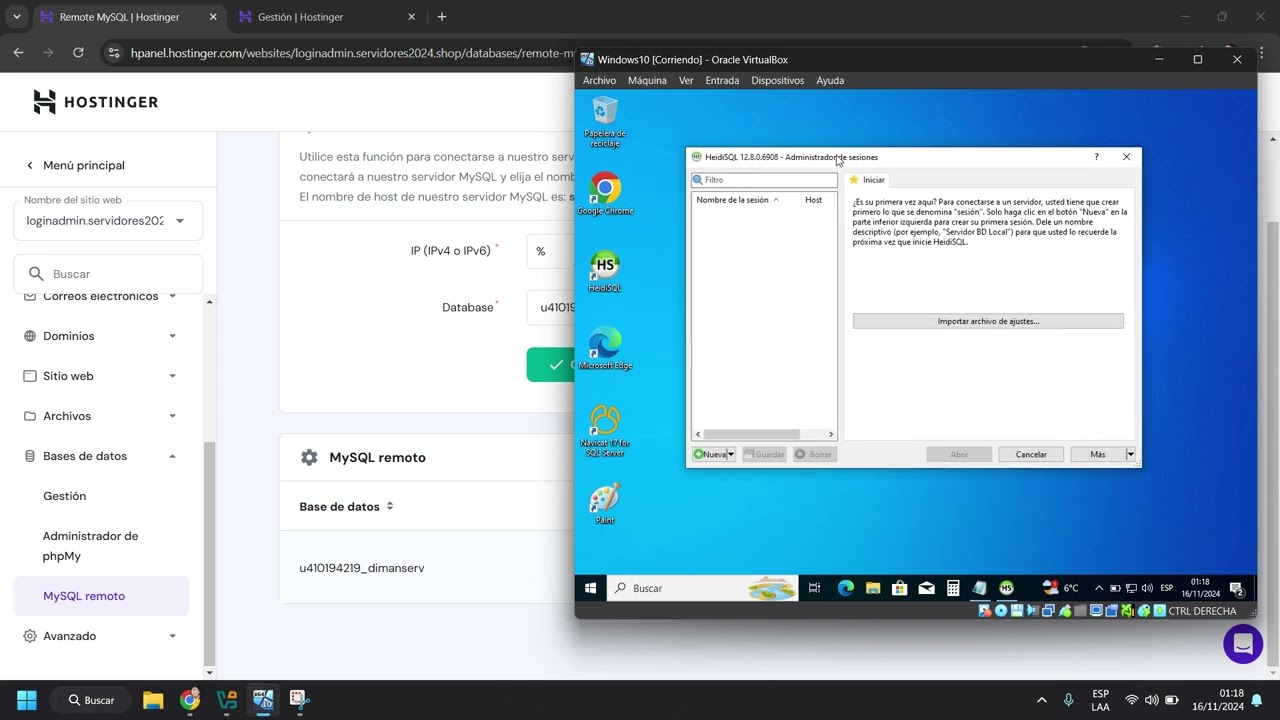Open weather widget showing 6°C in VM
The height and width of the screenshot is (720, 1280).
(x=1061, y=588)
